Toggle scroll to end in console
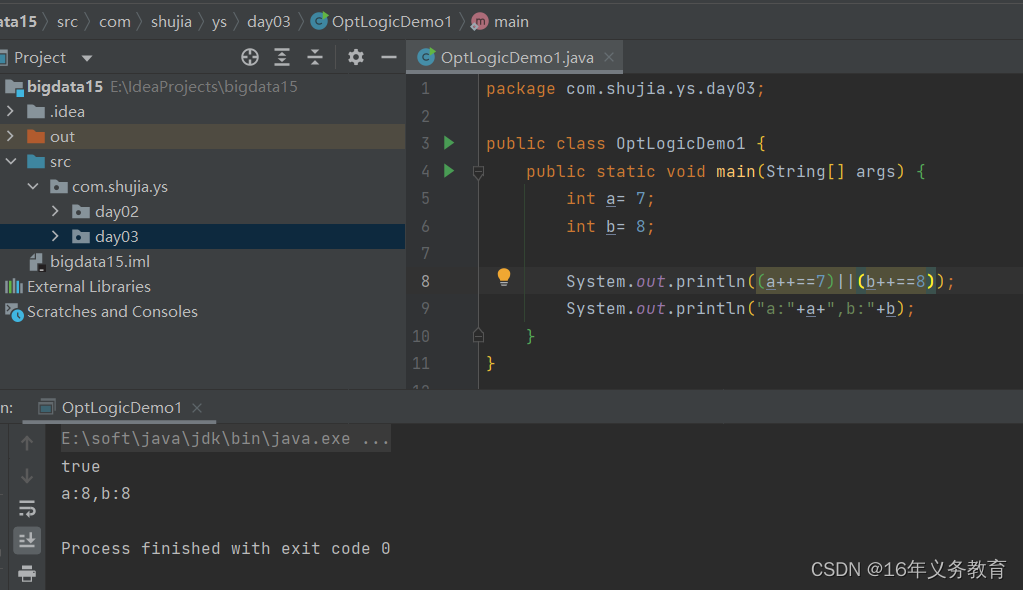 tap(27, 540)
